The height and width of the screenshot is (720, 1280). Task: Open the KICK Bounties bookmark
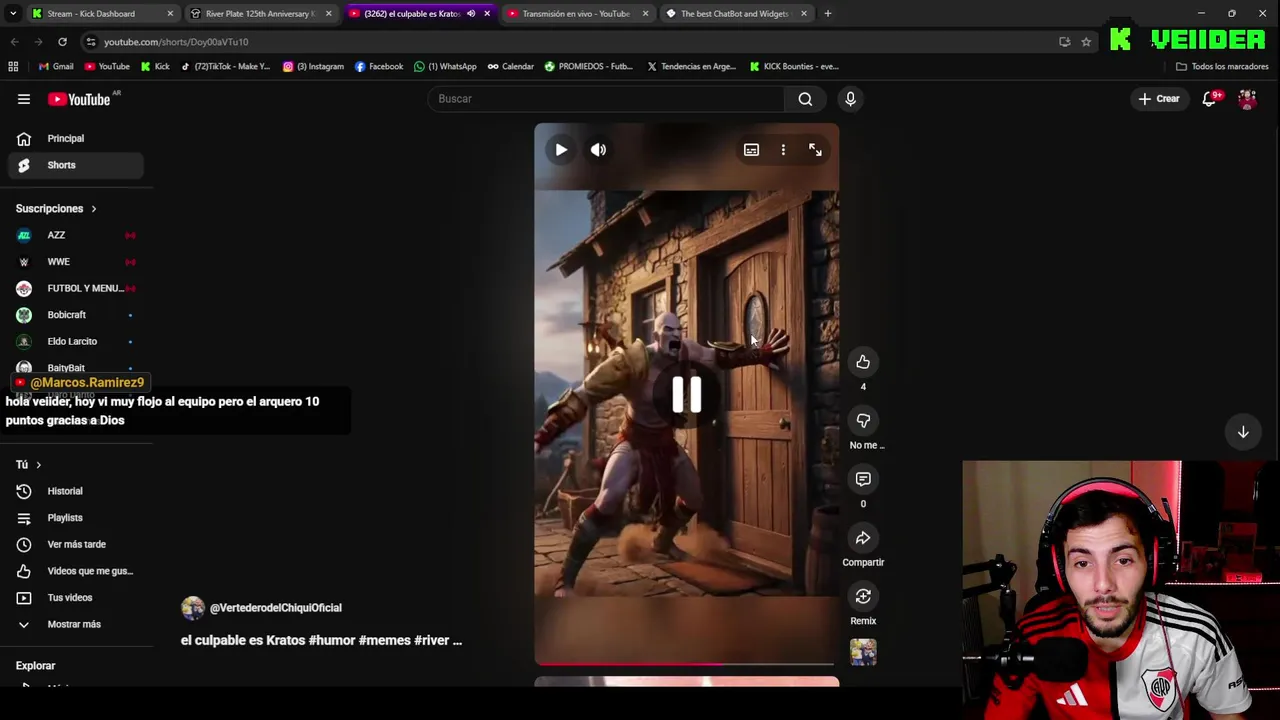793,67
